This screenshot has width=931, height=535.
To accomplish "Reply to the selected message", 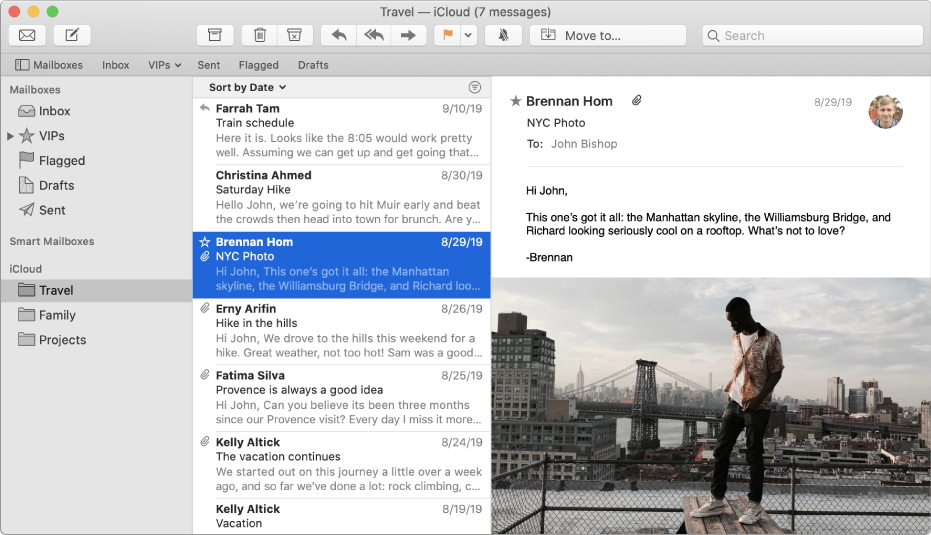I will coord(338,35).
